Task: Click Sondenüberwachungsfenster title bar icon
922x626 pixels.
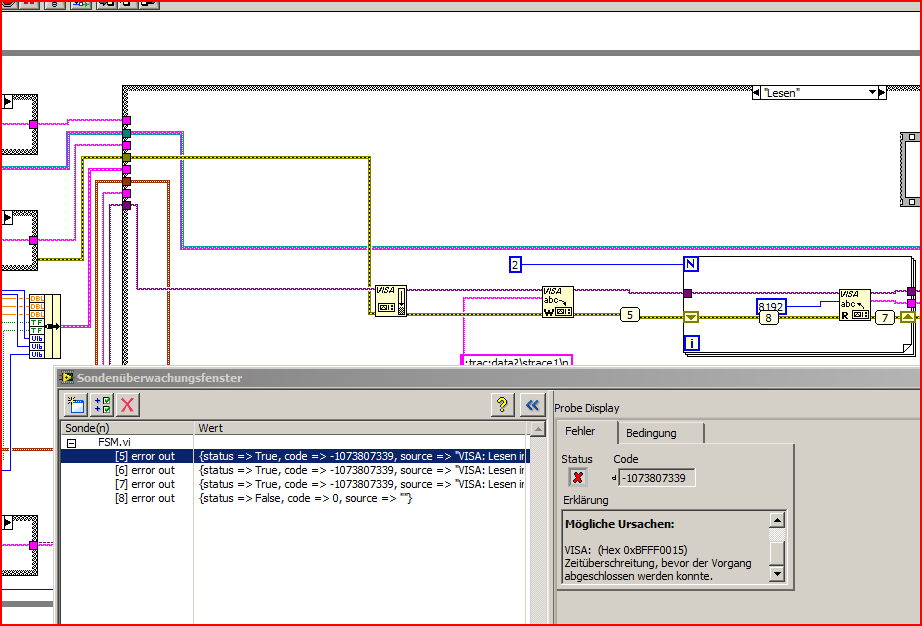Action: click(66, 377)
